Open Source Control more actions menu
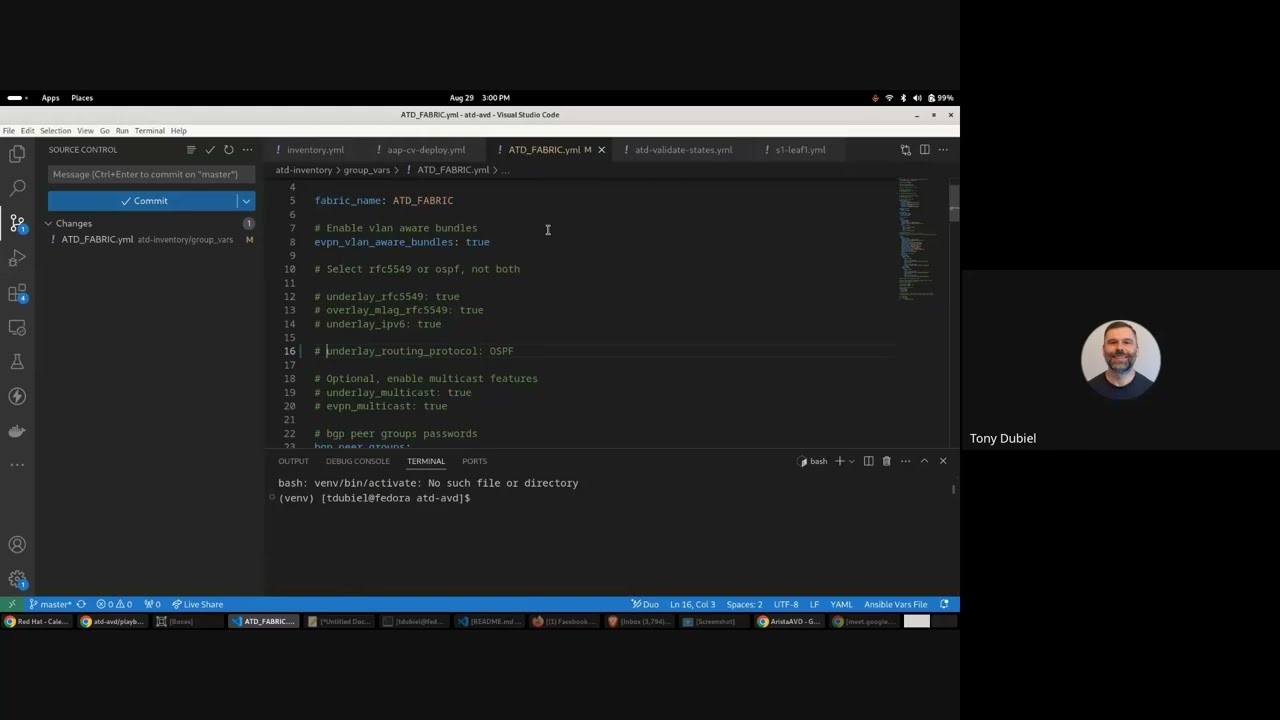1280x720 pixels. click(247, 150)
